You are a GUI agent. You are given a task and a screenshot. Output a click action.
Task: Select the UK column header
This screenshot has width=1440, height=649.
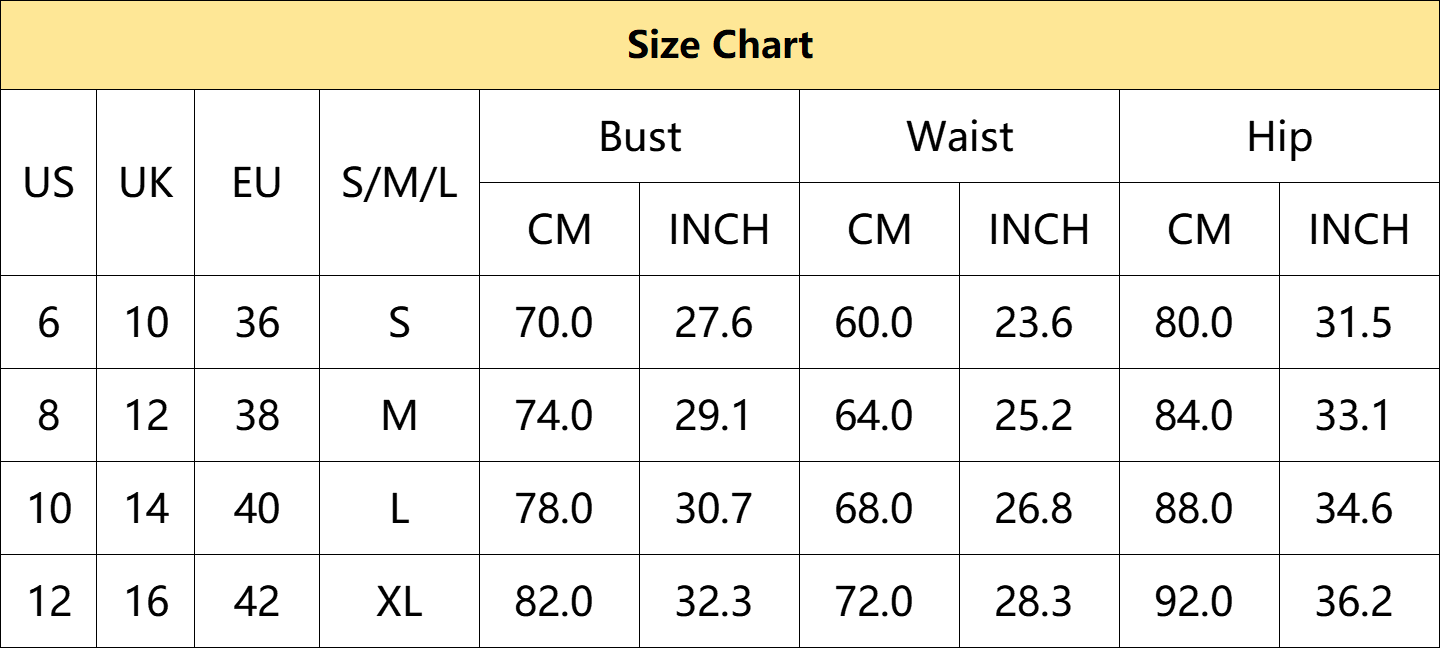(x=146, y=183)
